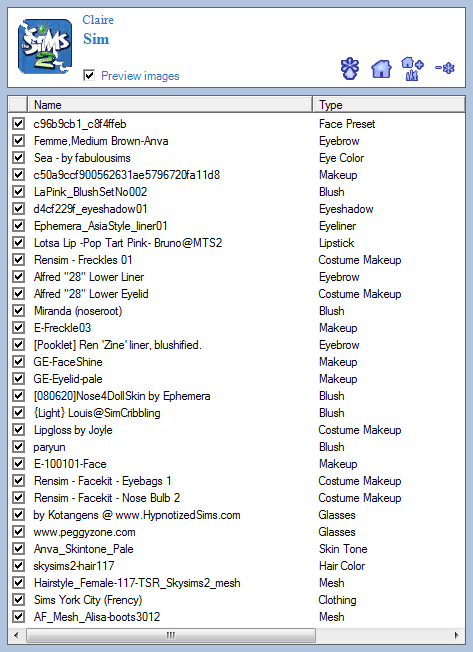Click the Sim heading text
The width and height of the screenshot is (473, 652).
pyautogui.click(x=96, y=39)
